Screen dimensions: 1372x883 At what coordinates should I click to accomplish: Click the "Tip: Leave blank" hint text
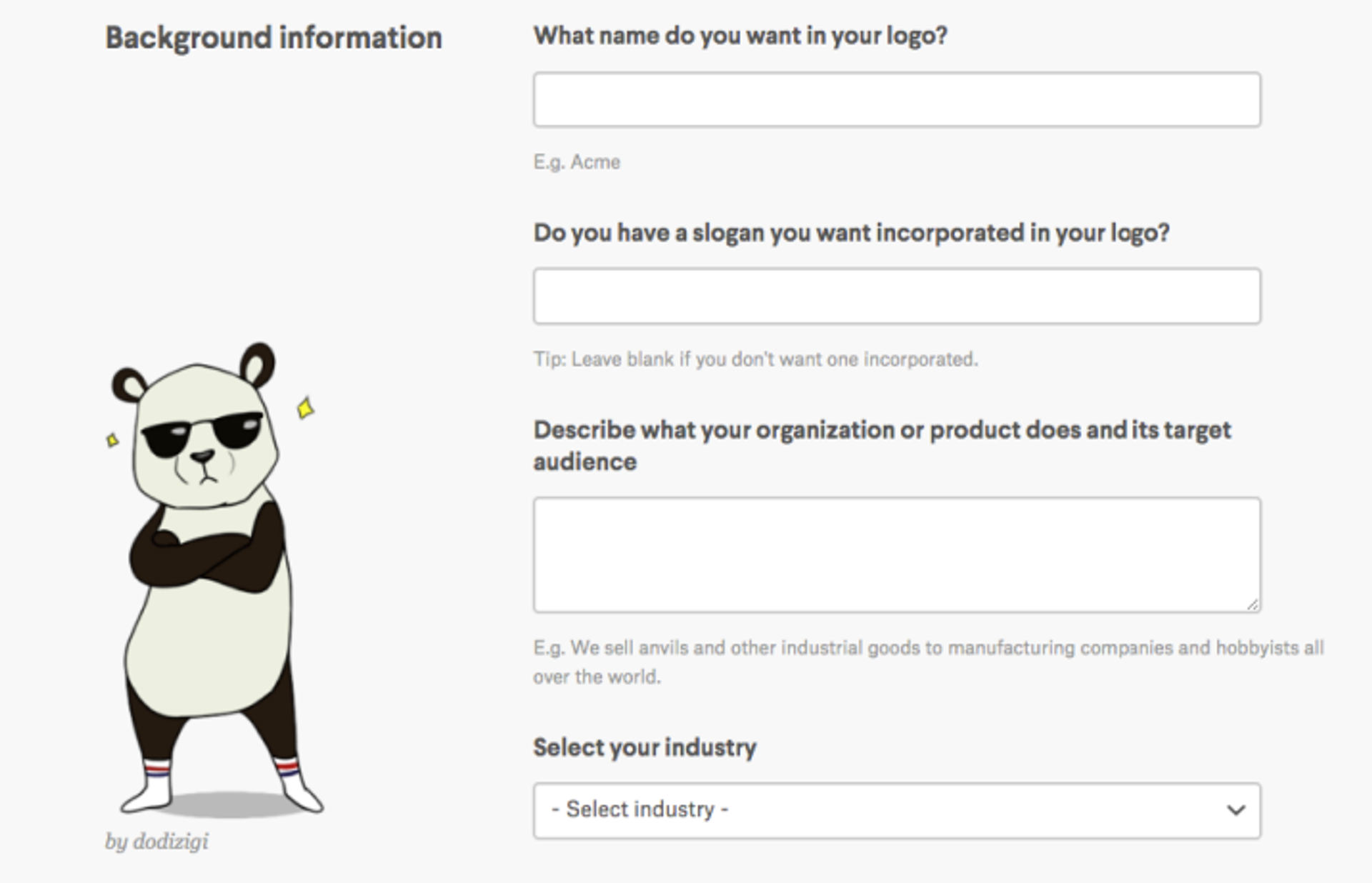(x=755, y=359)
